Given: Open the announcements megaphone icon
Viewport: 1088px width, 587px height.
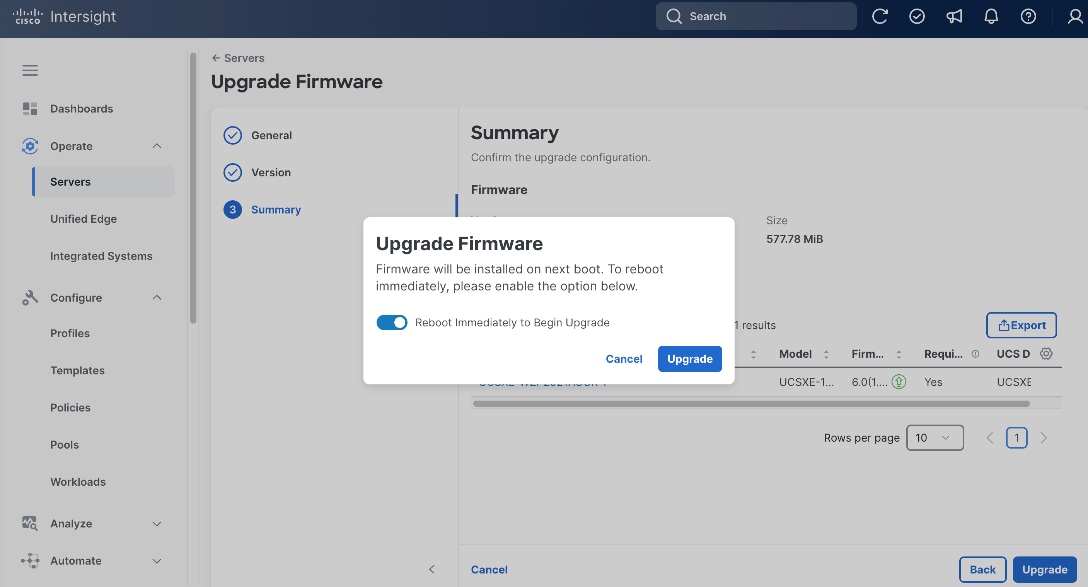Looking at the screenshot, I should pos(954,16).
